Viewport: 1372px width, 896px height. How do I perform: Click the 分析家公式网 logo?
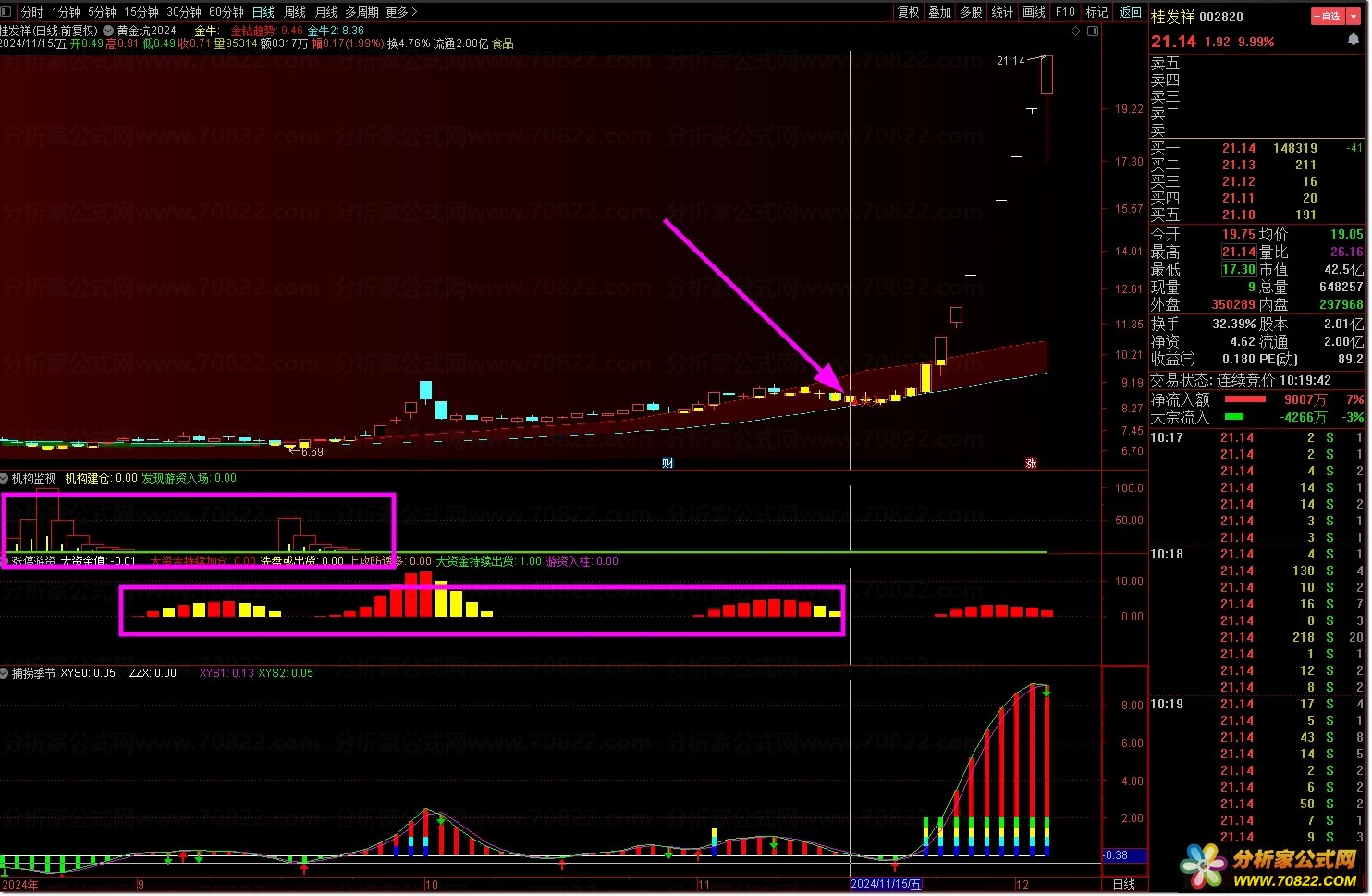pyautogui.click(x=1270, y=866)
